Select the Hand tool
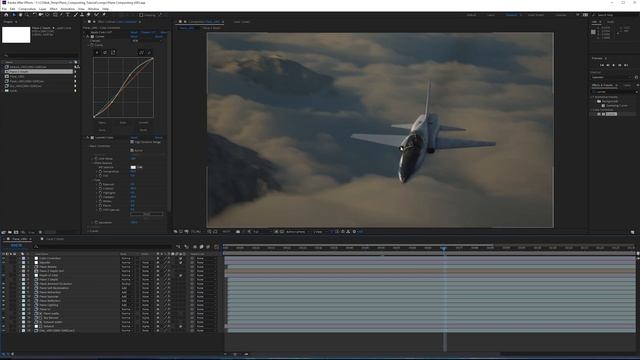The image size is (640, 360). click(20, 15)
